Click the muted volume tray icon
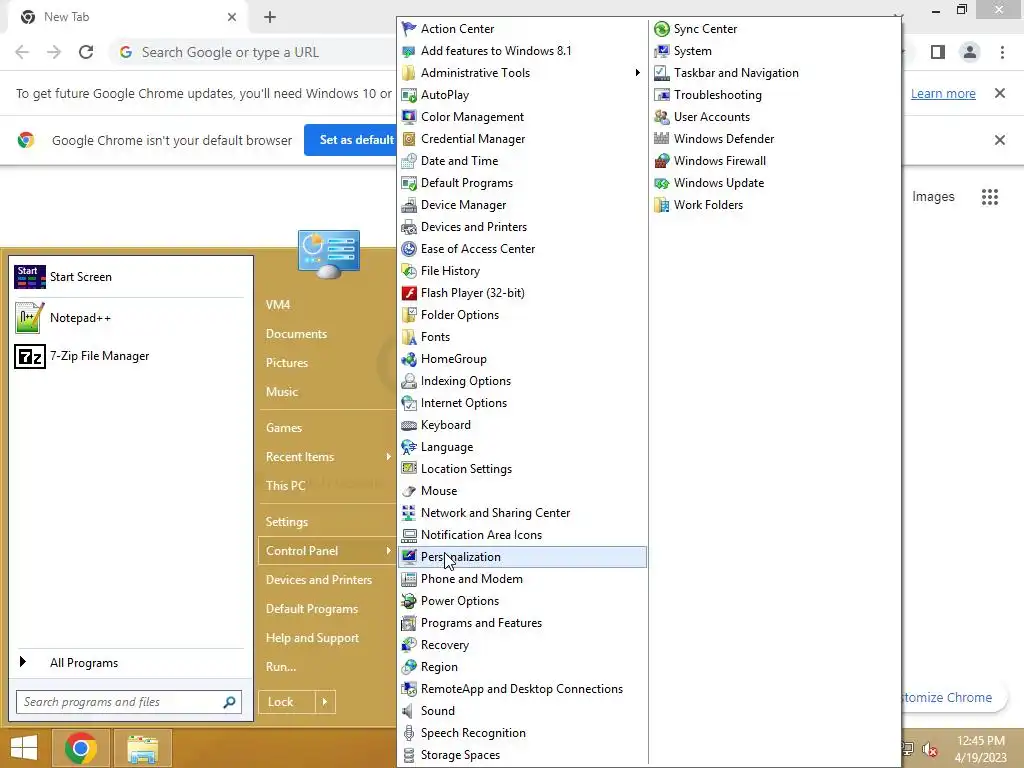This screenshot has width=1024, height=768. pos(930,749)
